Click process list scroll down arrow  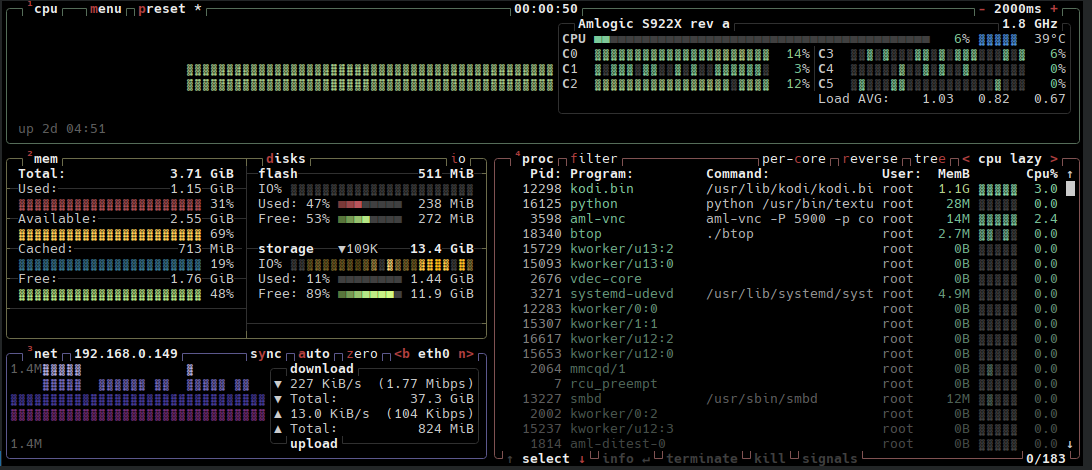click(1070, 444)
